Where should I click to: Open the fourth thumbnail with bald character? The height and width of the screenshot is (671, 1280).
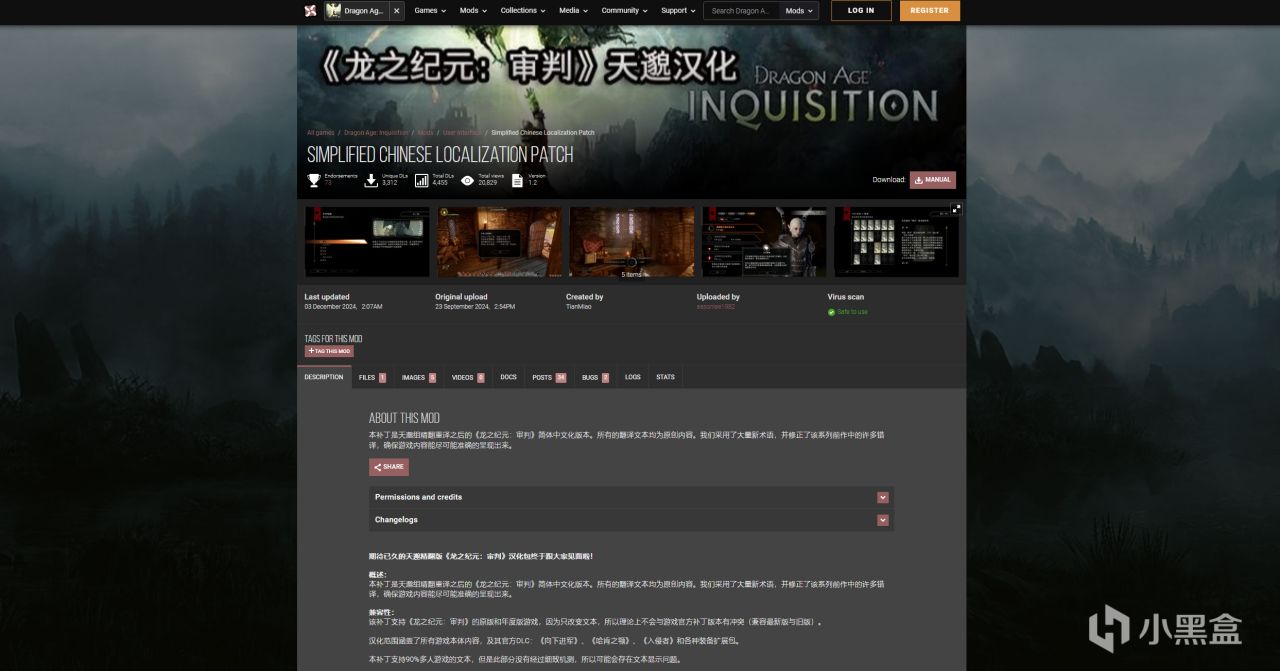click(x=764, y=242)
